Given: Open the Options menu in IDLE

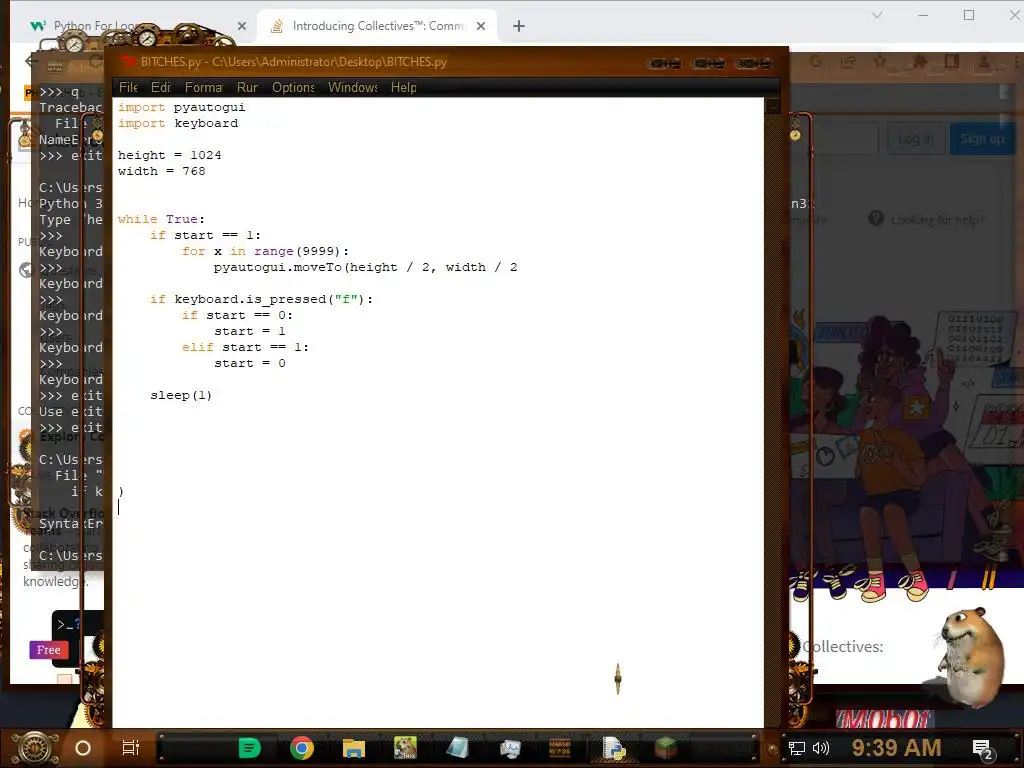Looking at the screenshot, I should click(293, 88).
